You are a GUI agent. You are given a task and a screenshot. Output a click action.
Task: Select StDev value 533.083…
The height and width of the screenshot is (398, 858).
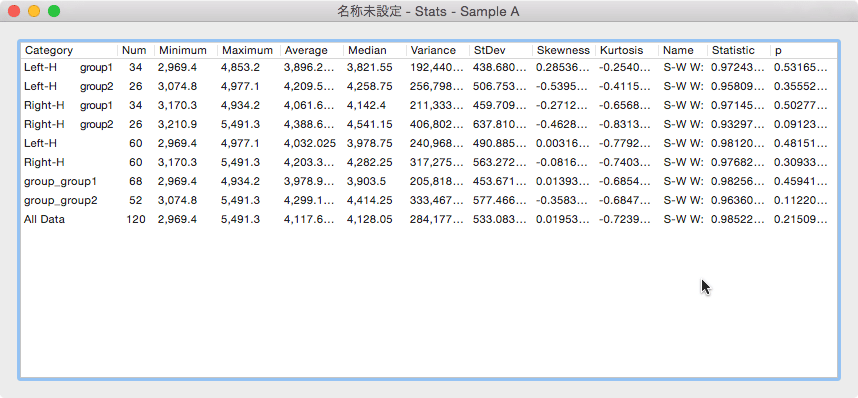pos(500,220)
